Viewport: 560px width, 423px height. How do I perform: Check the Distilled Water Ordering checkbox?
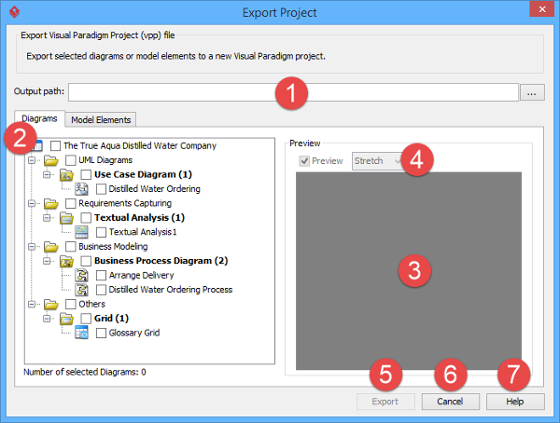click(x=101, y=189)
